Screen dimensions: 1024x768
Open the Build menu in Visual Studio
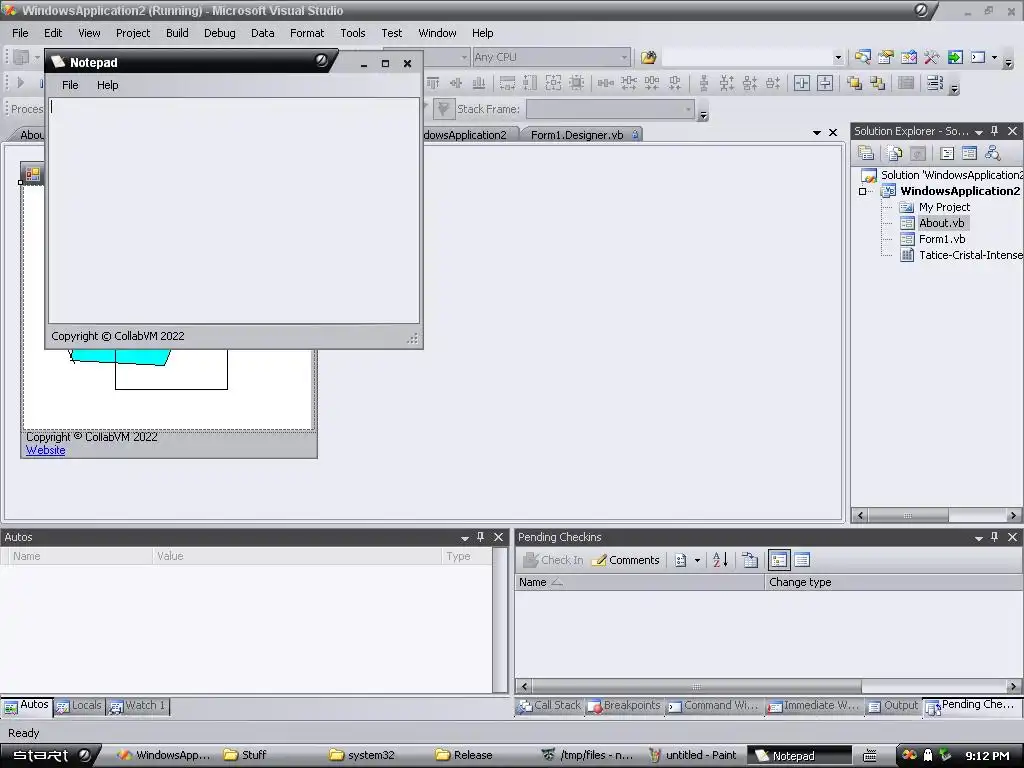(177, 33)
